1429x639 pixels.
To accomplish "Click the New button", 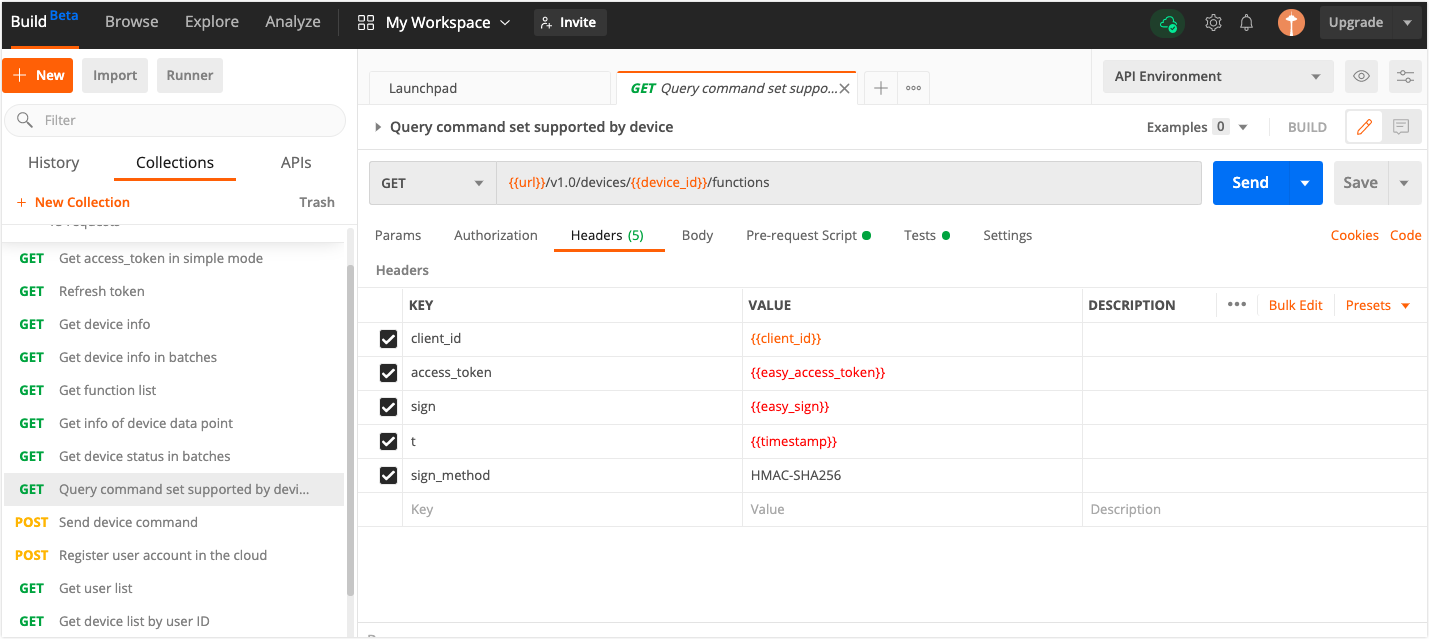I will 37,75.
